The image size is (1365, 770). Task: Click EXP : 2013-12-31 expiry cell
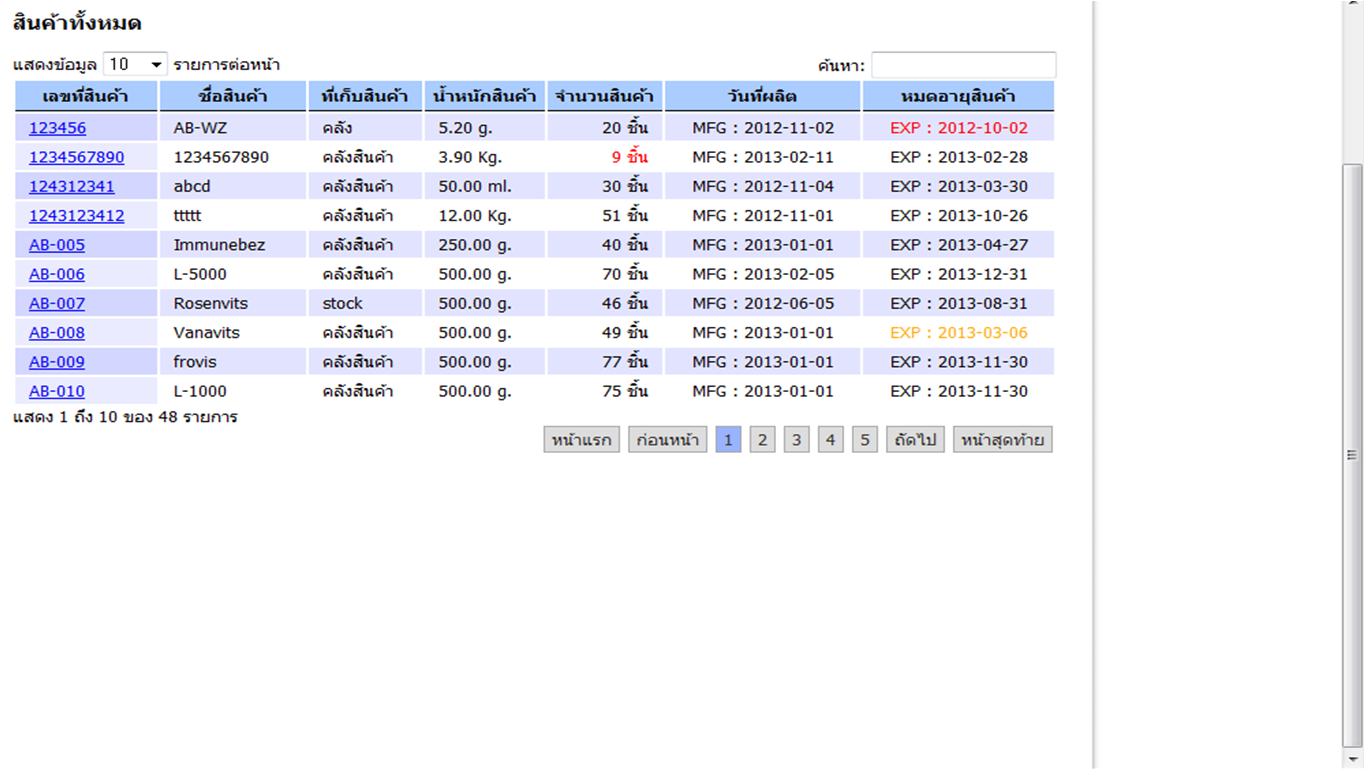pyautogui.click(x=958, y=274)
